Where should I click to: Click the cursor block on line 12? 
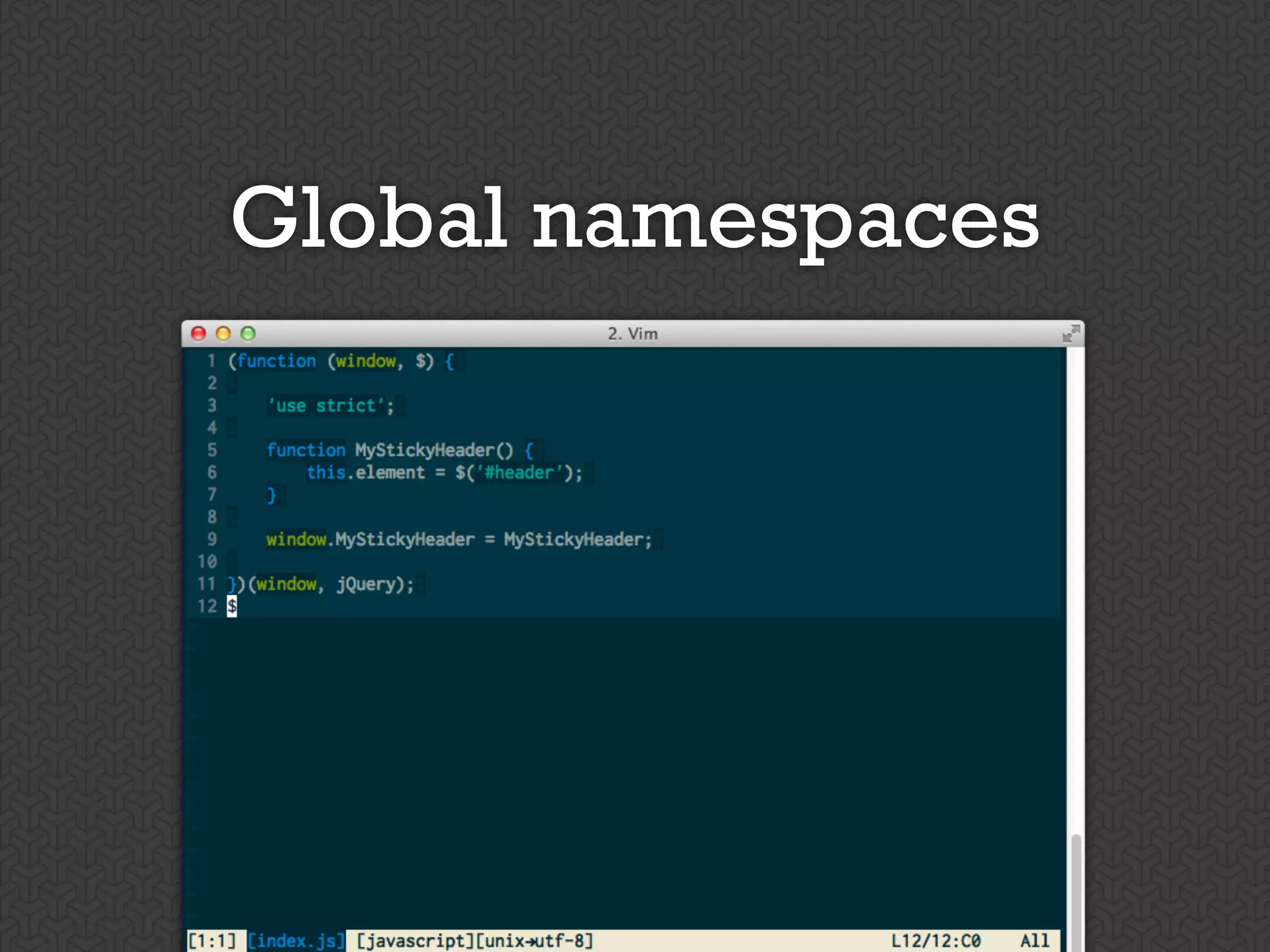(232, 606)
